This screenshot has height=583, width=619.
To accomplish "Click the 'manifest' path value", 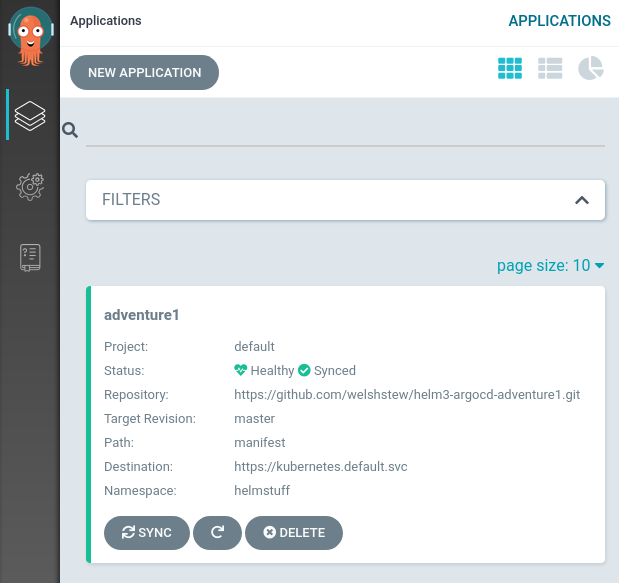I will pos(260,442).
